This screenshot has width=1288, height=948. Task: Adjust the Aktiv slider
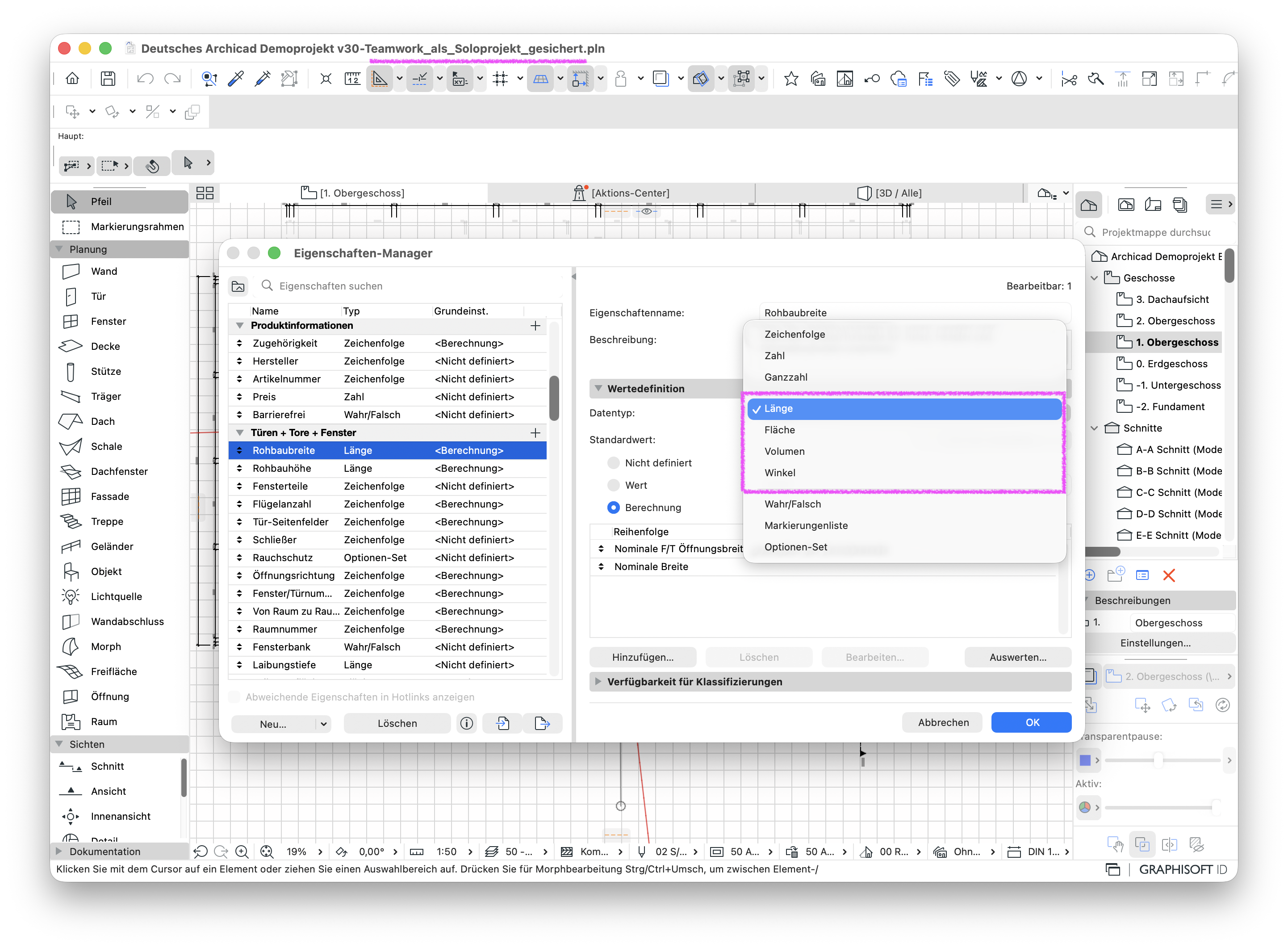(1162, 808)
